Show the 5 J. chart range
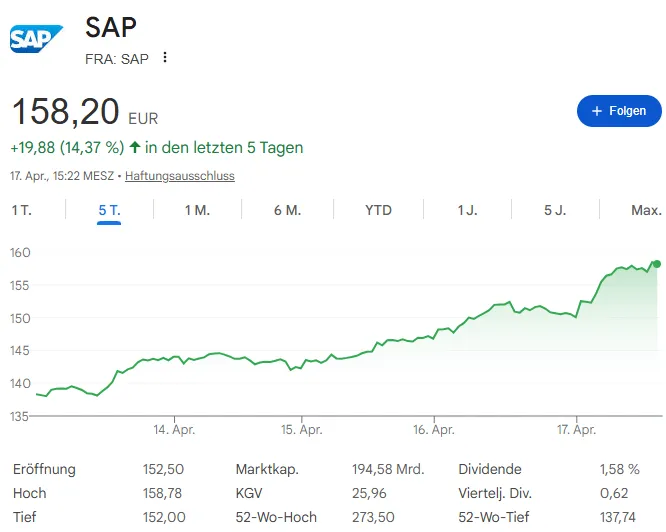The image size is (666, 532). 555,210
